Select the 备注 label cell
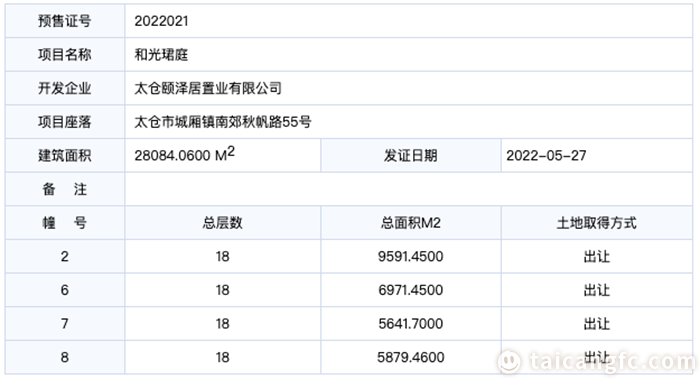This screenshot has height=379, width=700. coord(65,189)
